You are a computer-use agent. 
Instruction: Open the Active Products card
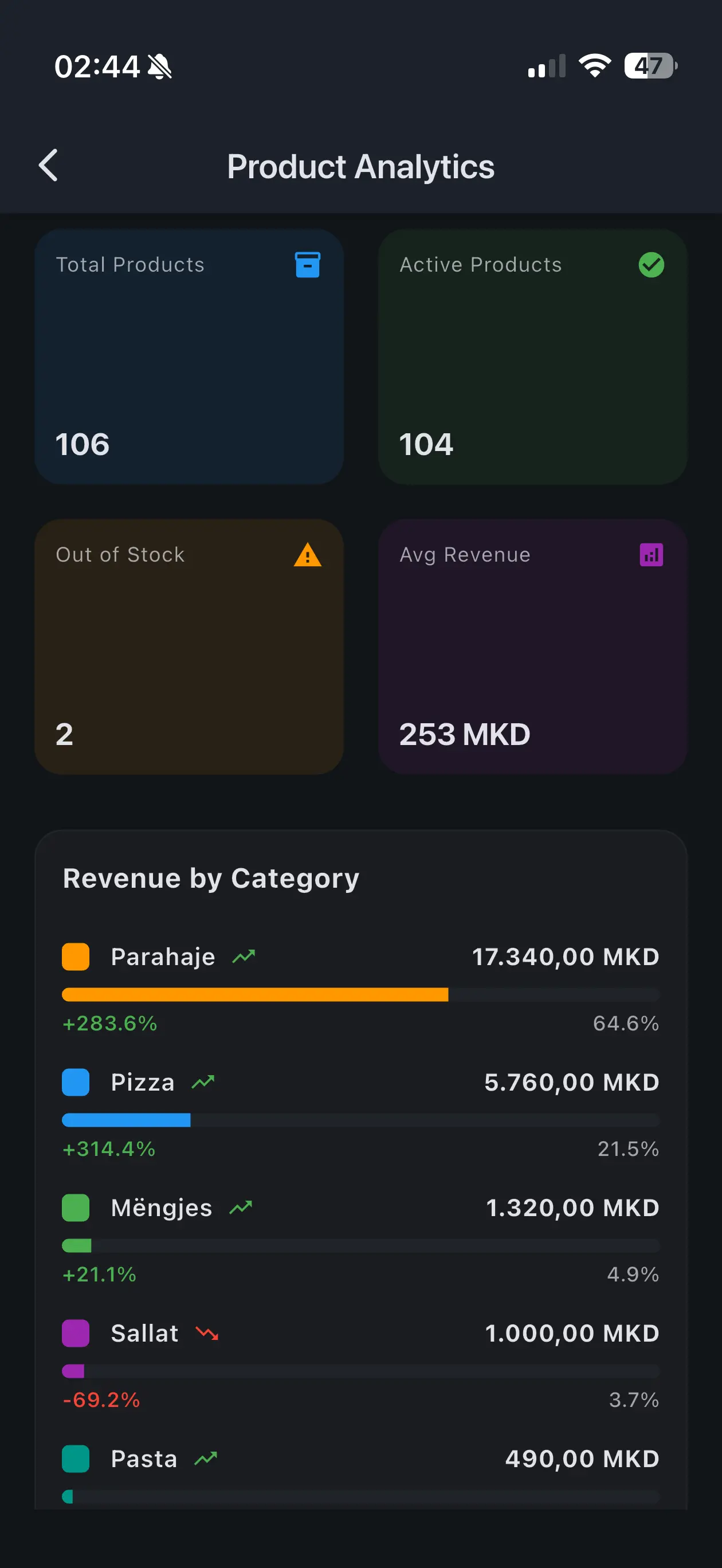pos(532,356)
